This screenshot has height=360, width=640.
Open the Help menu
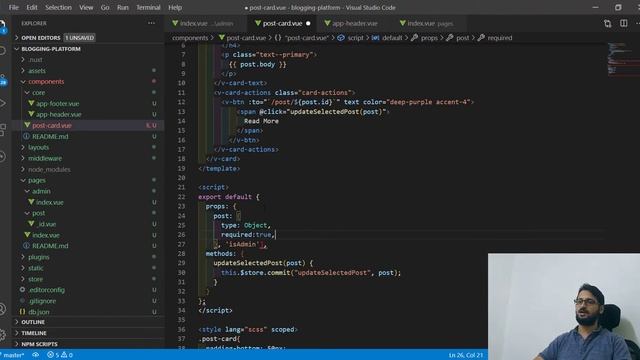pyautogui.click(x=175, y=7)
